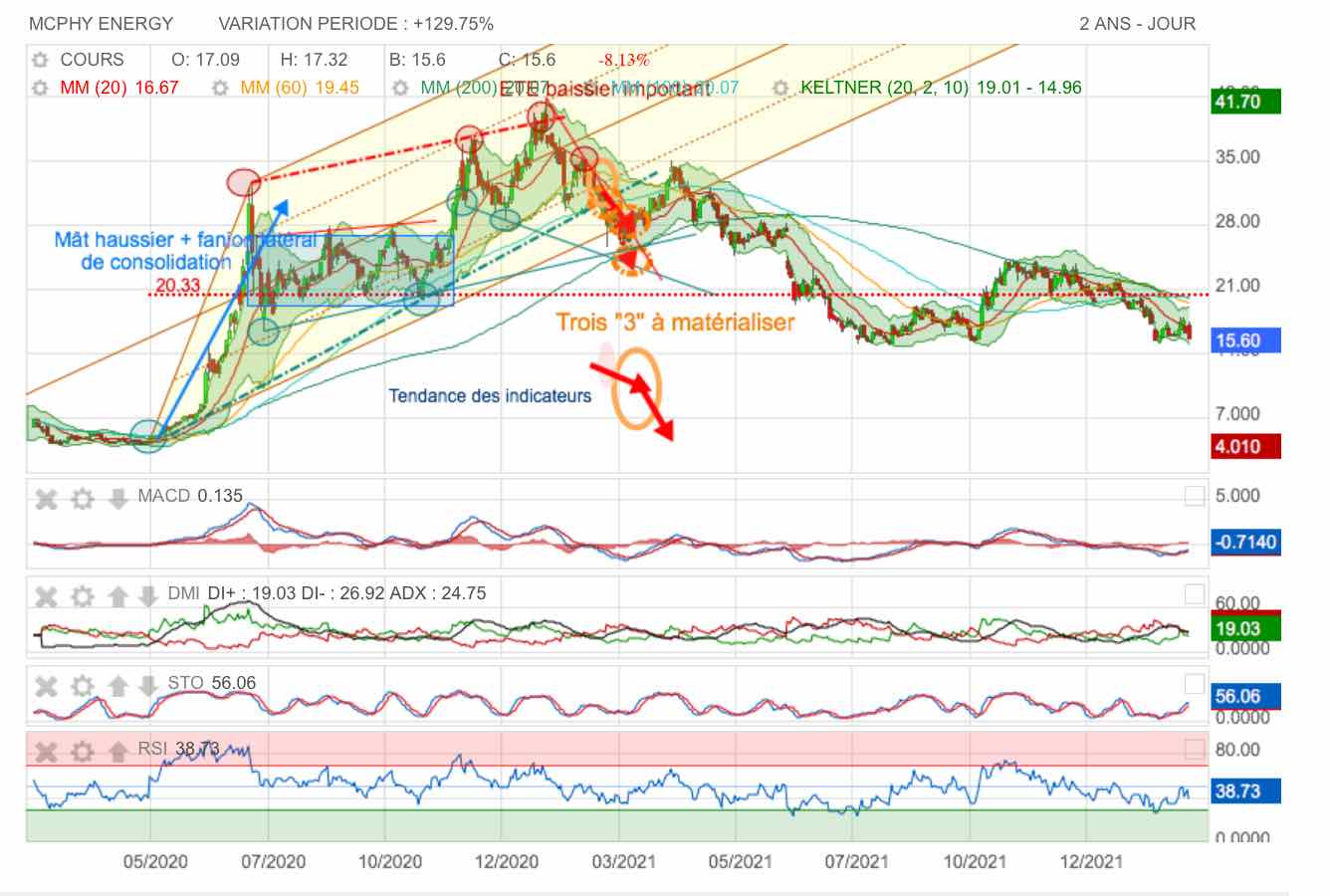Move the STO panel down
The width and height of the screenshot is (1330, 896).
[147, 686]
